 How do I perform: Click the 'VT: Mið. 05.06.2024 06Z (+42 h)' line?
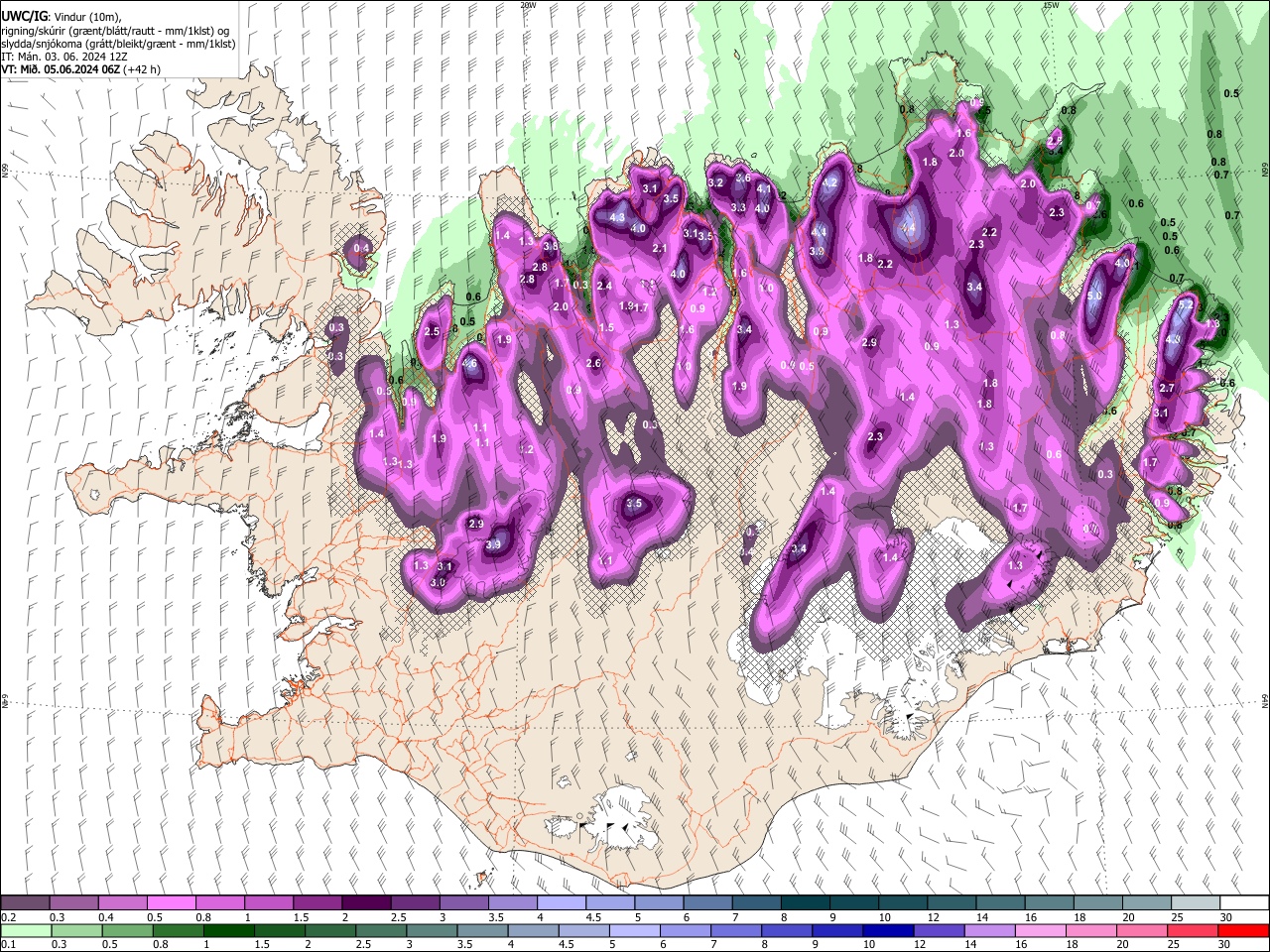point(80,69)
